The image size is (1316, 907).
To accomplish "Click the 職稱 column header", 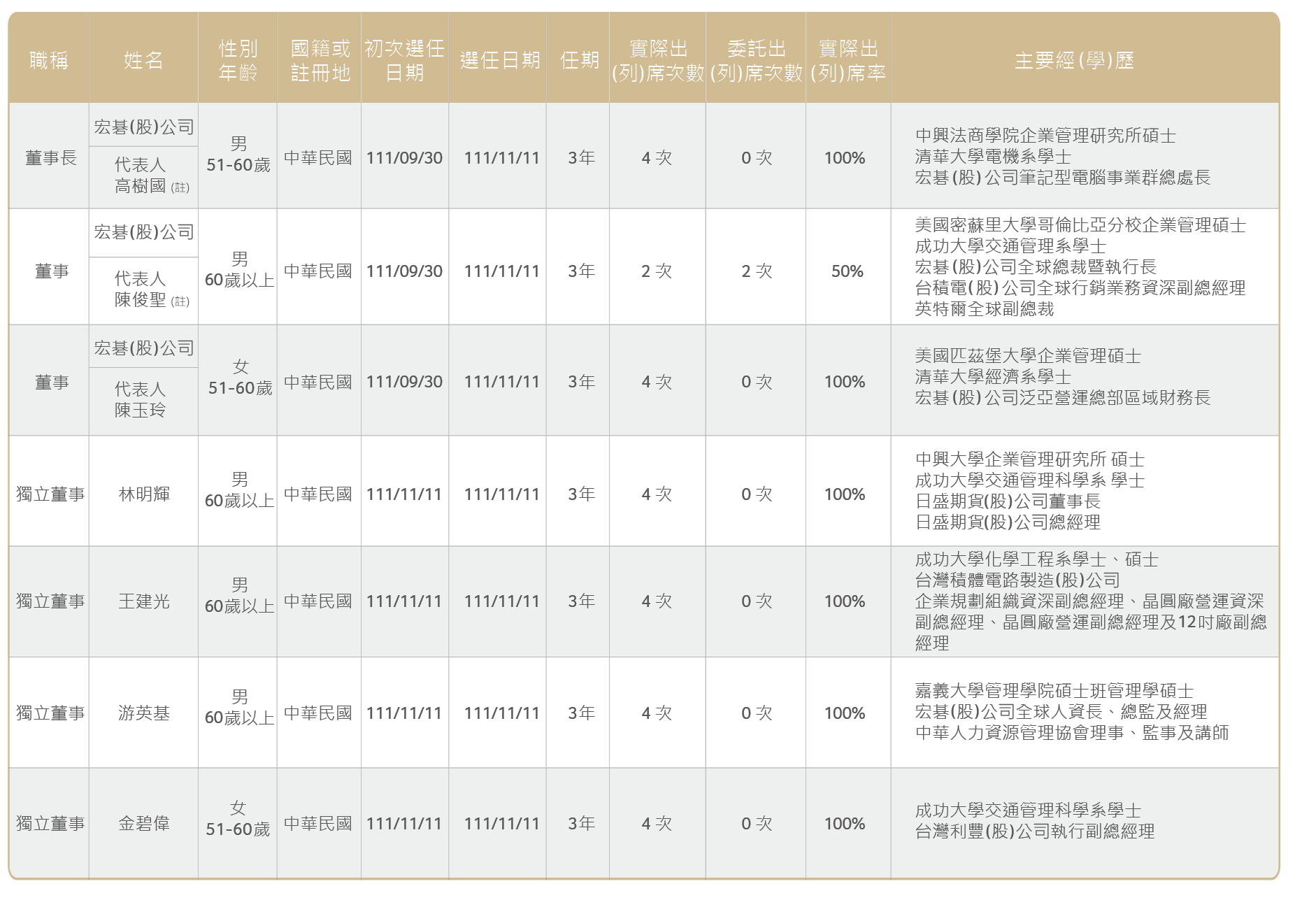I will pos(49,61).
